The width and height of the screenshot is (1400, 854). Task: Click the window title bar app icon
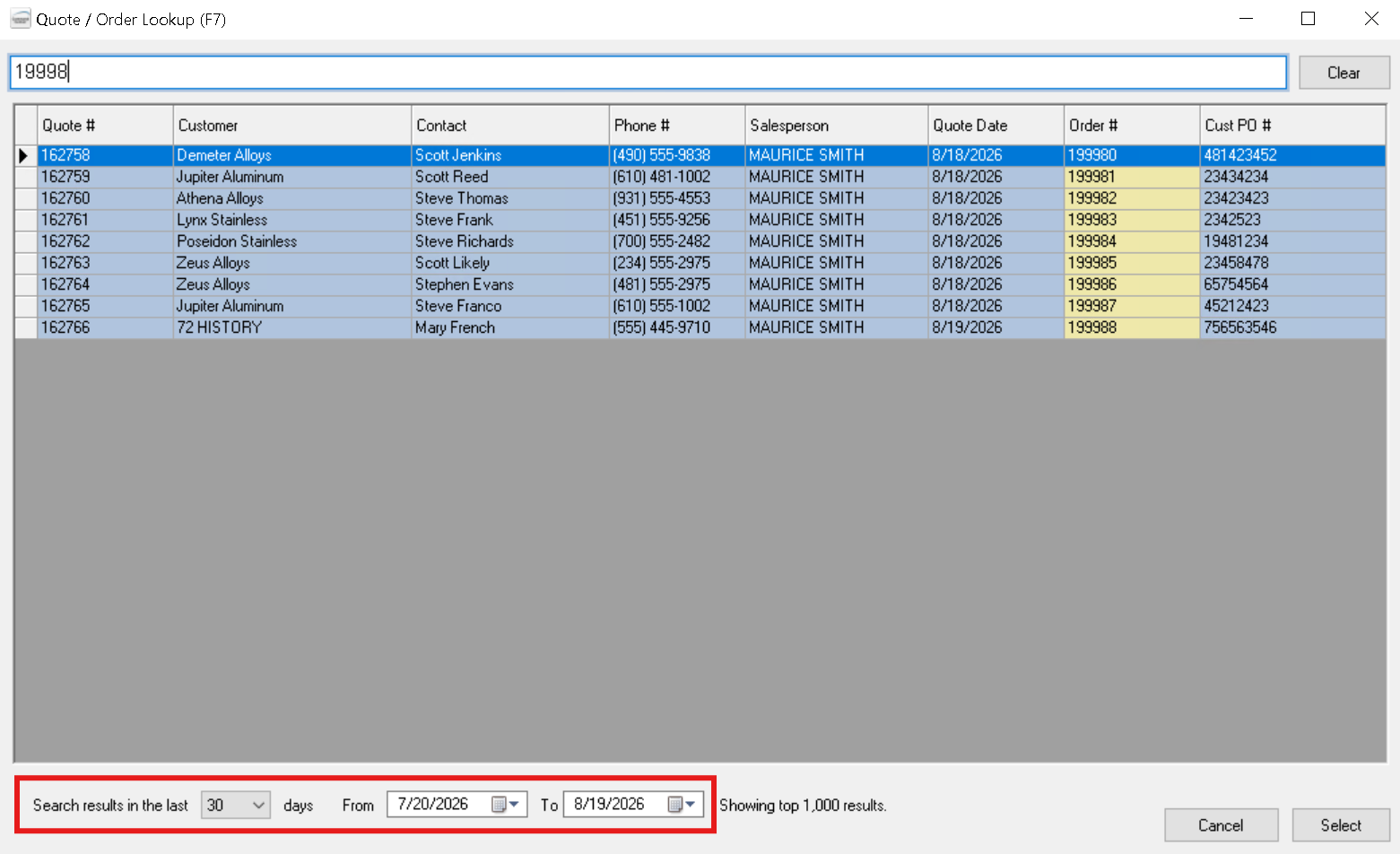pyautogui.click(x=20, y=19)
